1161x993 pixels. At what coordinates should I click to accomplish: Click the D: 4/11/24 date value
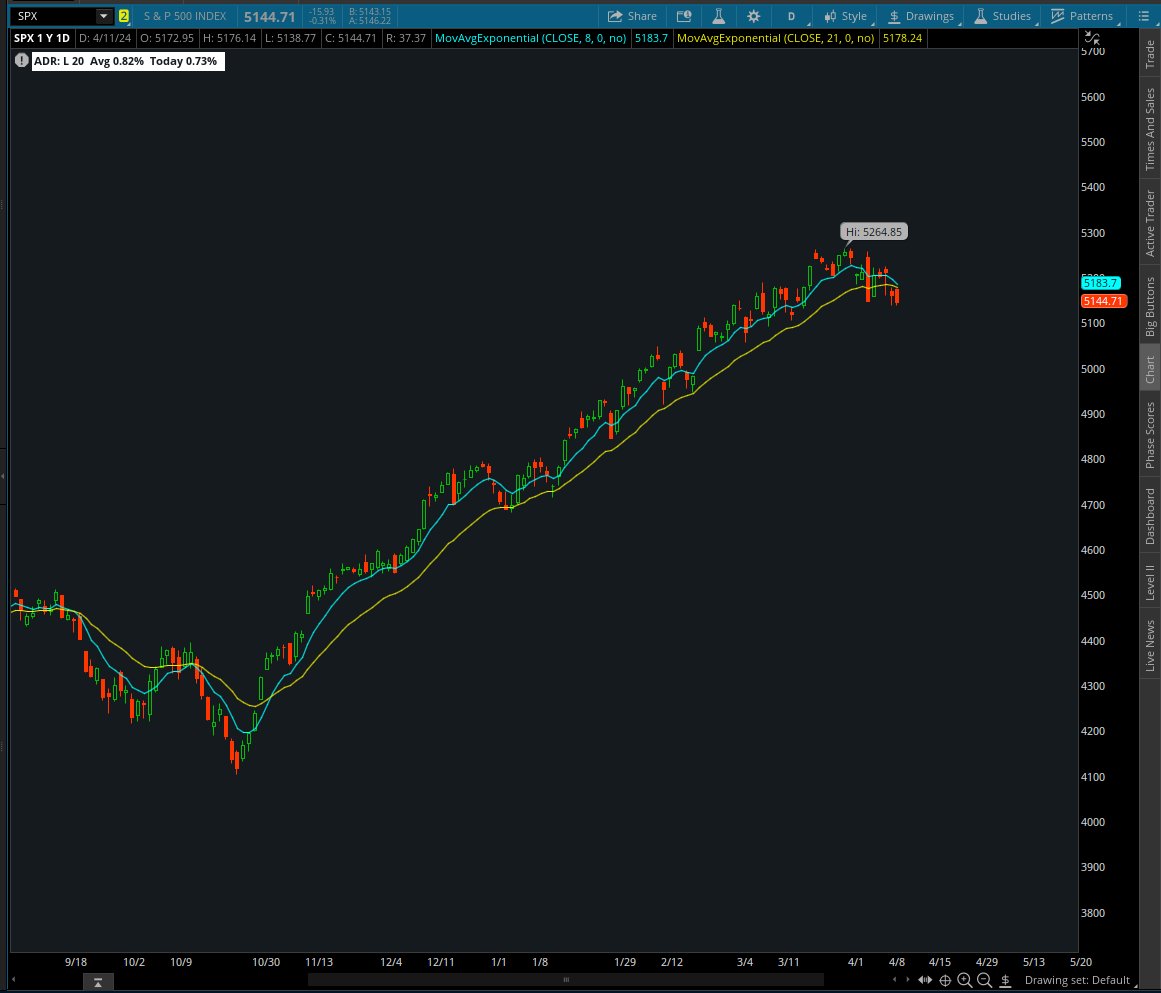(104, 38)
